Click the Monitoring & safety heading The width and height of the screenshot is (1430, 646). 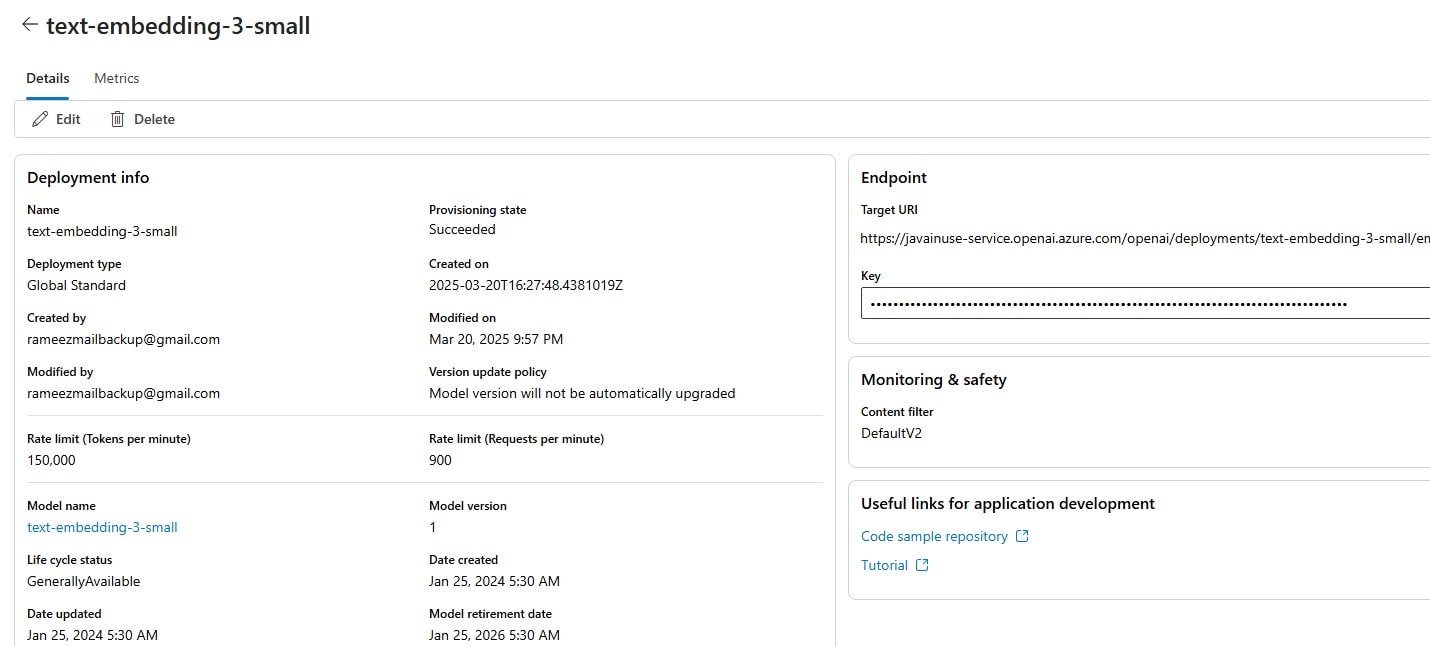[x=934, y=379]
